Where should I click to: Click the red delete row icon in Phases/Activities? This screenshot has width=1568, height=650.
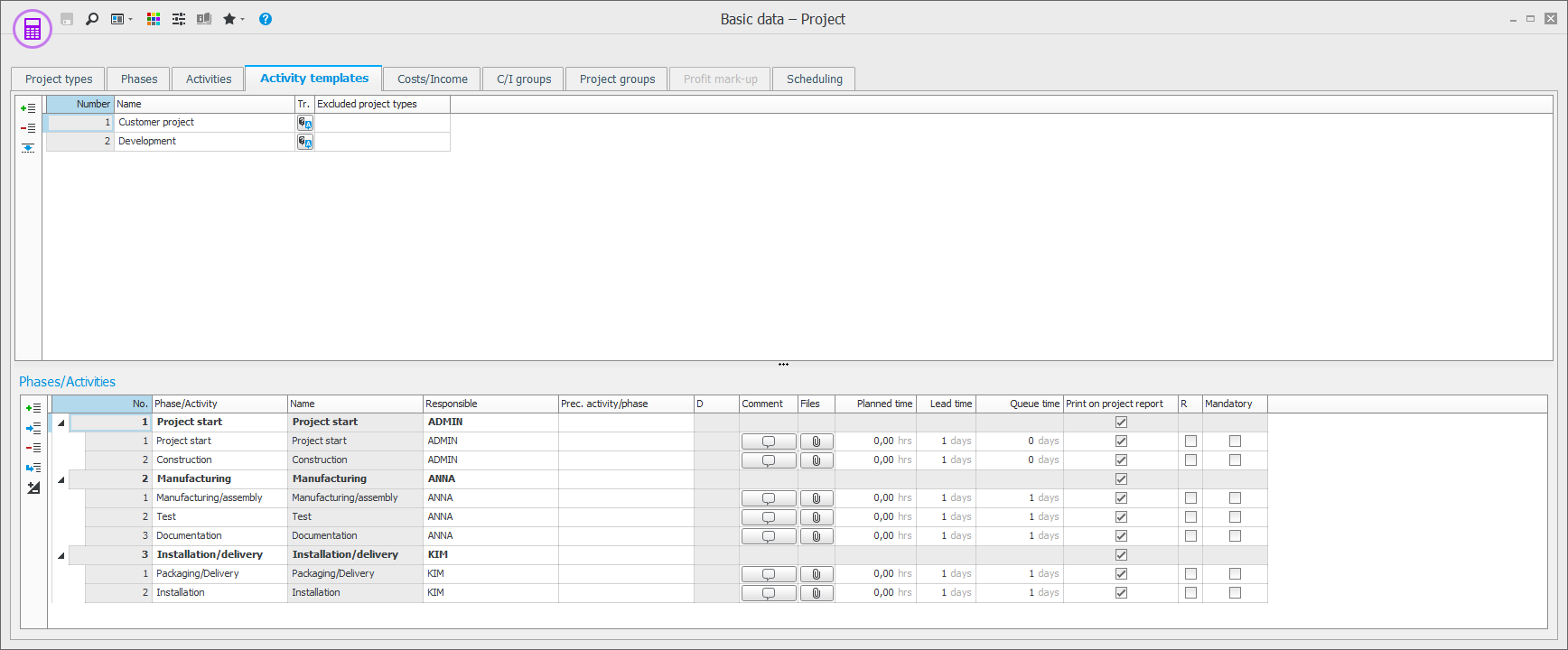(33, 448)
